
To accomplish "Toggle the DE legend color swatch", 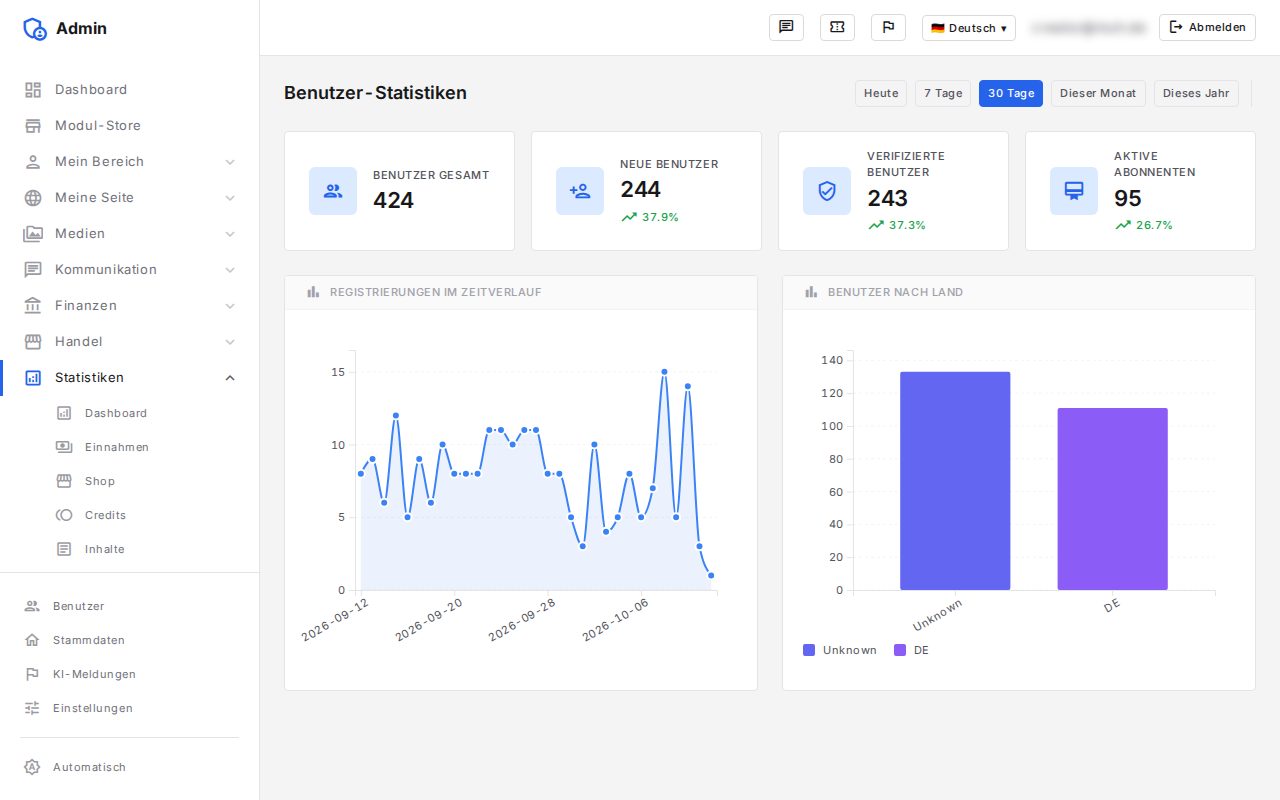I will pyautogui.click(x=900, y=650).
